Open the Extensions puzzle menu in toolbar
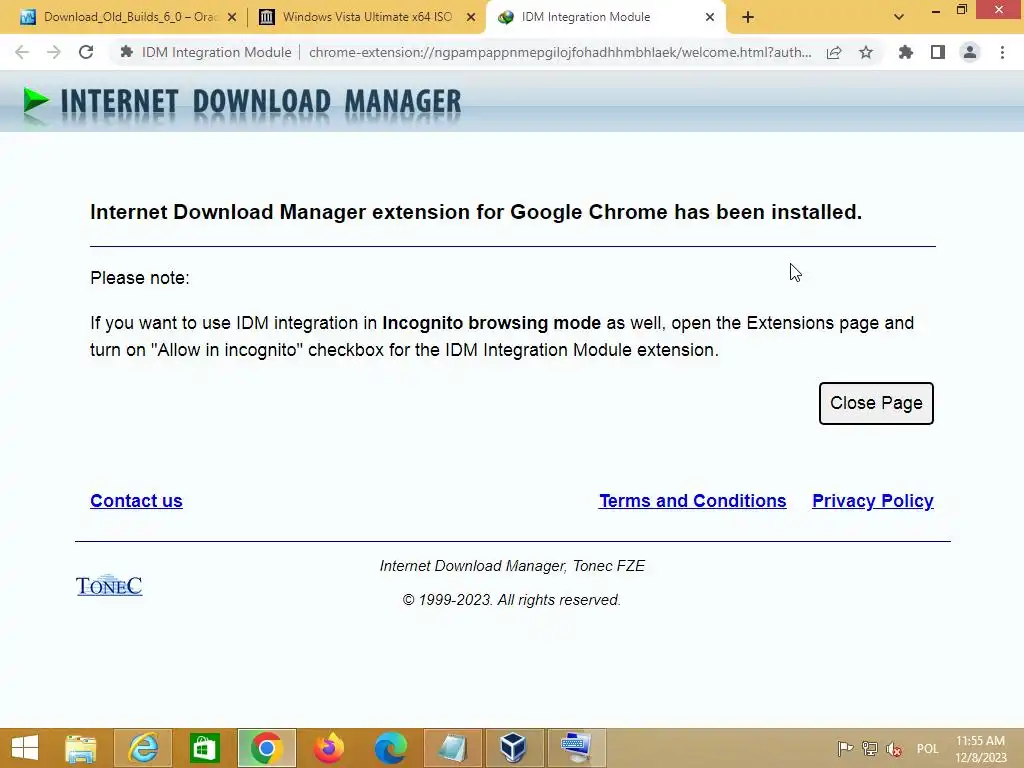This screenshot has width=1024, height=768. tap(905, 52)
